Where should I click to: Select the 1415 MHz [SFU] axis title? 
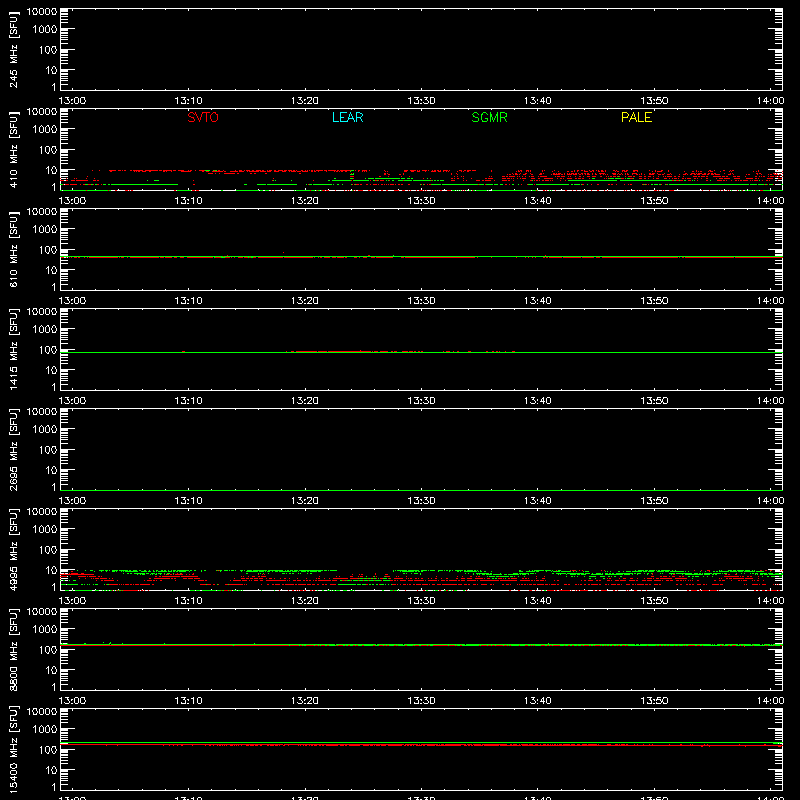[13, 349]
